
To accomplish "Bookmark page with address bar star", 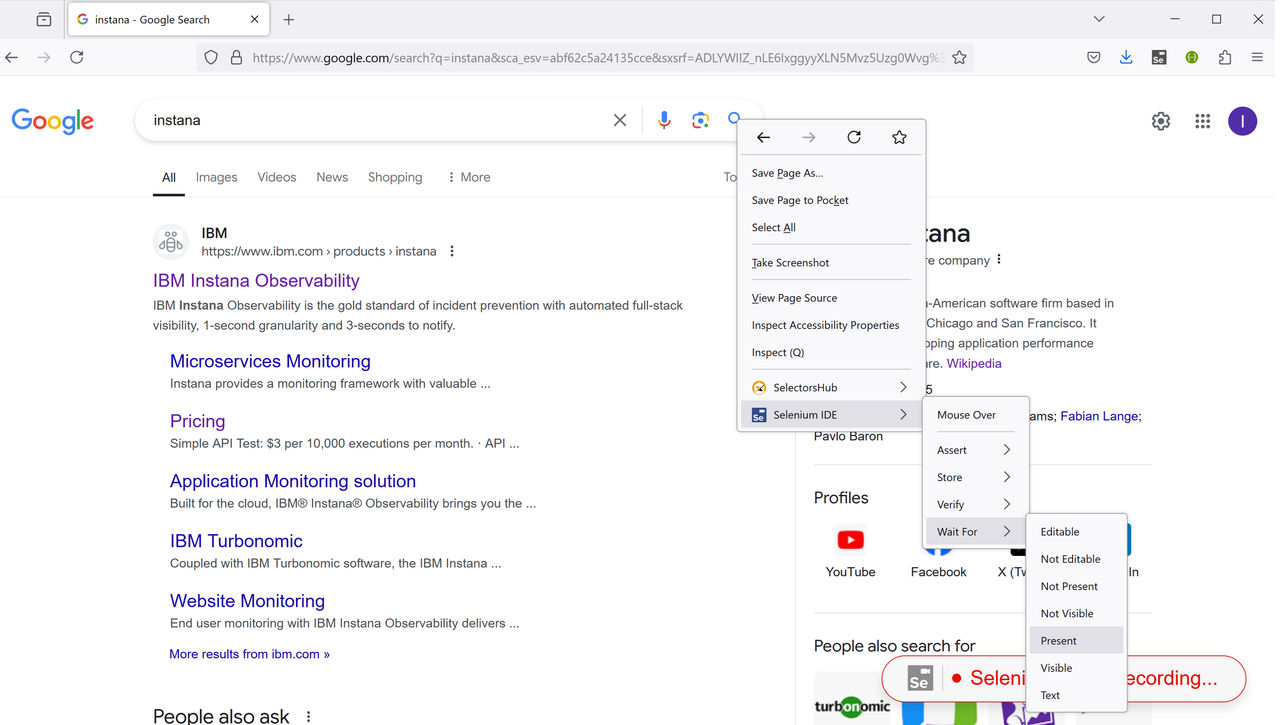I will coord(959,58).
